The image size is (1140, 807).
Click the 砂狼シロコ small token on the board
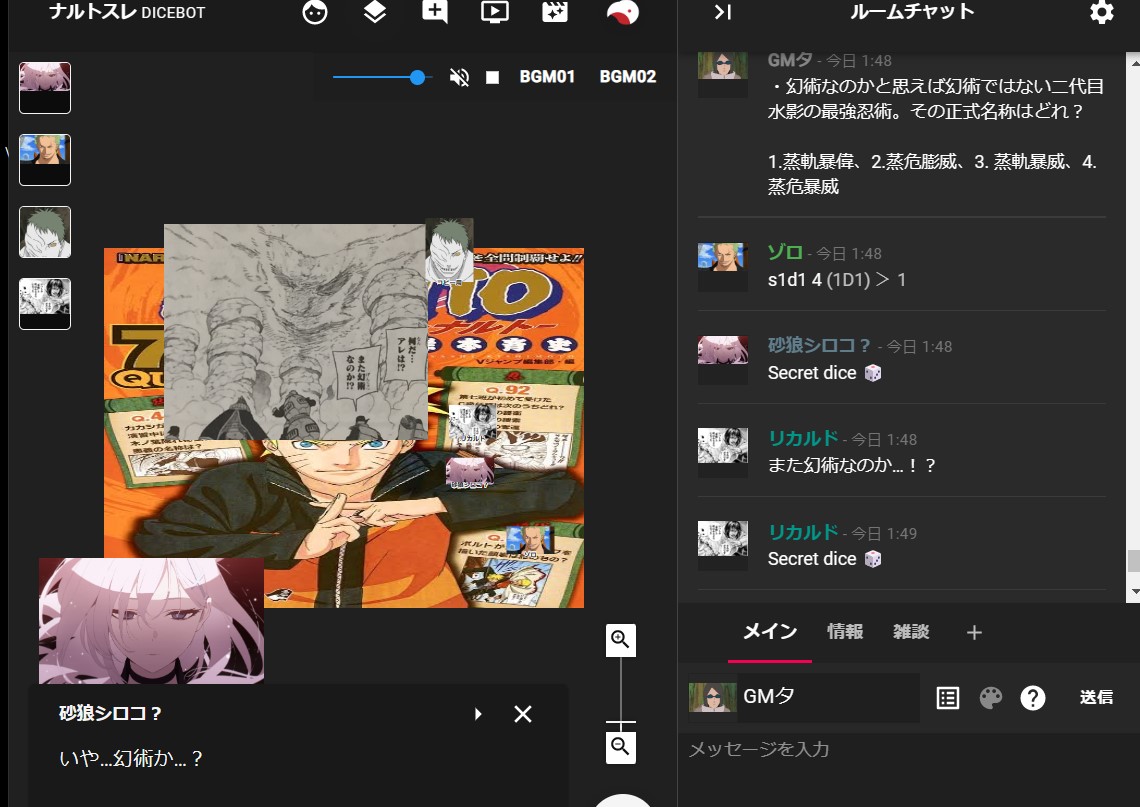(470, 473)
